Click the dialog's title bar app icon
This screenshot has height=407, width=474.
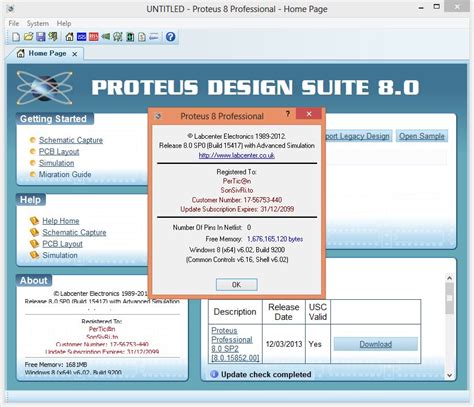[158, 116]
